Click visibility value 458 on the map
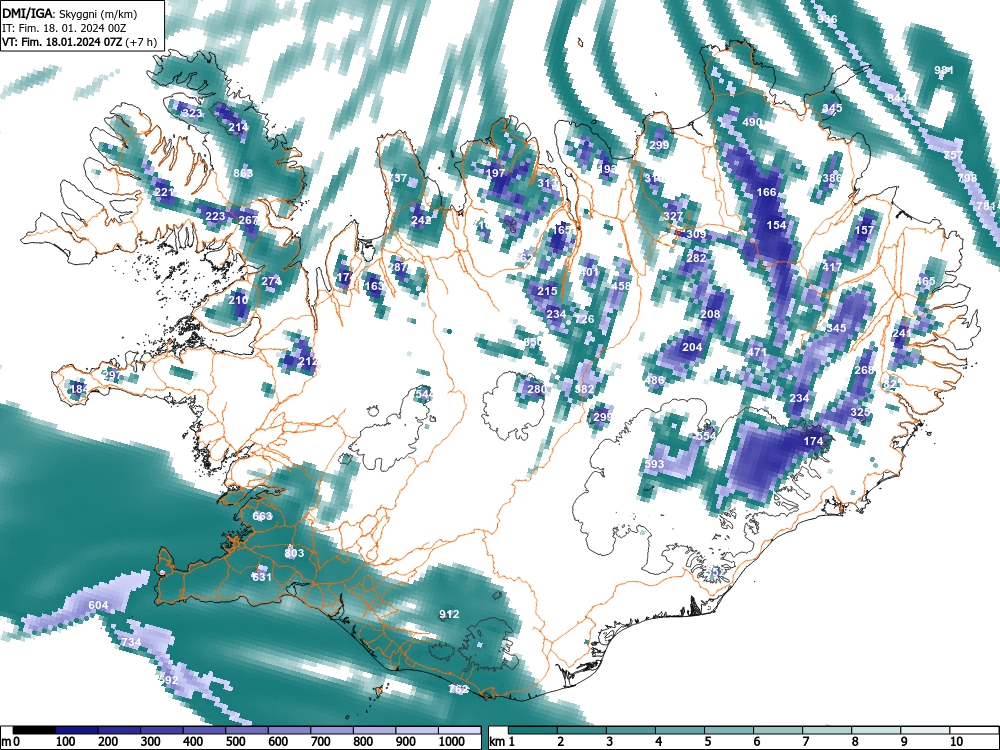This screenshot has width=1000, height=750. (x=621, y=286)
